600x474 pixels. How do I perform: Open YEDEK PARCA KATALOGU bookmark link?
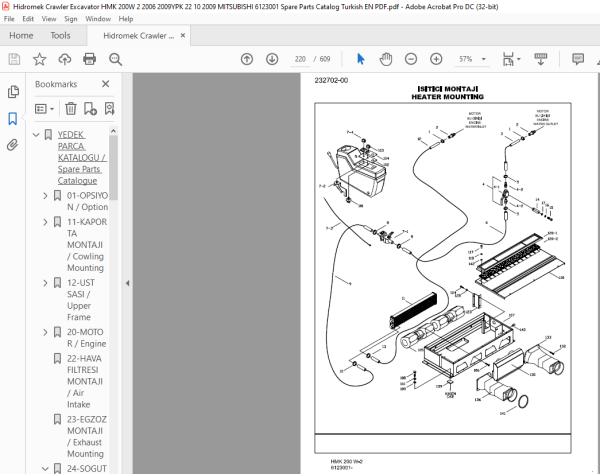(82, 158)
